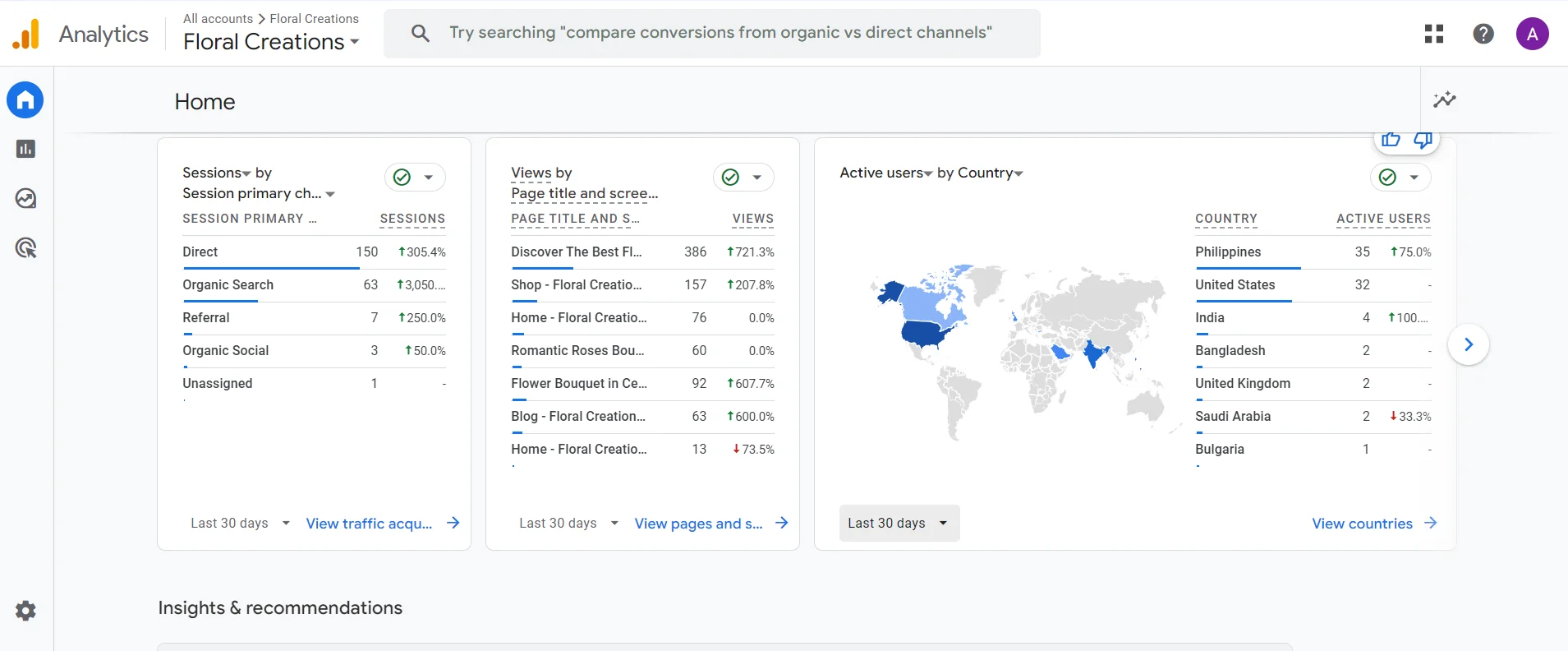This screenshot has height=651, width=1568.
Task: Click Floral Creations breadcrumb link
Action: tap(314, 18)
